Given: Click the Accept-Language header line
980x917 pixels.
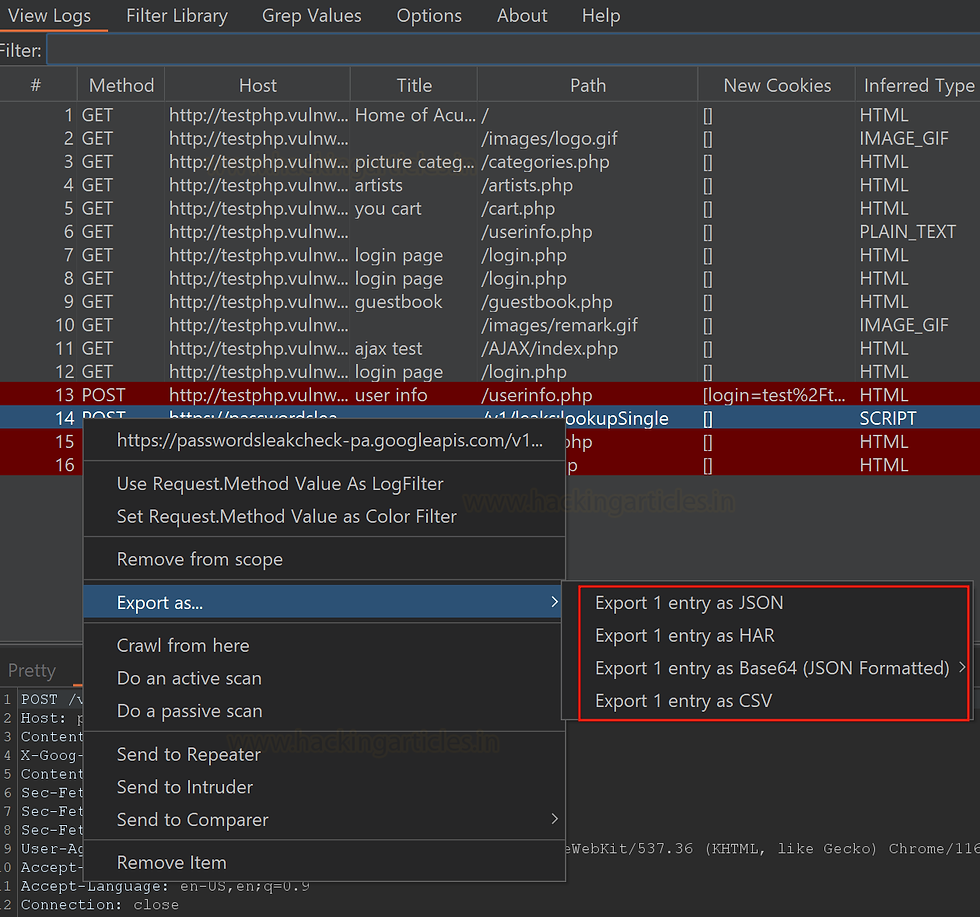Looking at the screenshot, I should (165, 886).
